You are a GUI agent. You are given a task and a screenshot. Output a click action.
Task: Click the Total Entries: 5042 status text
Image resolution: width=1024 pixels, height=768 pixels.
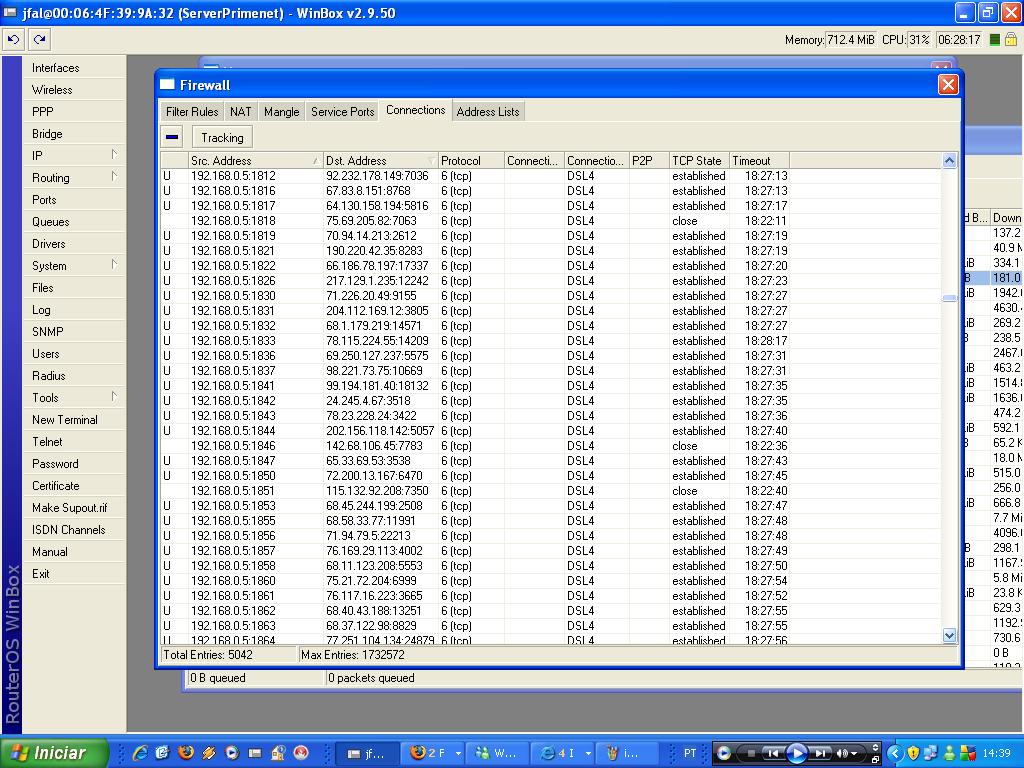pos(208,655)
